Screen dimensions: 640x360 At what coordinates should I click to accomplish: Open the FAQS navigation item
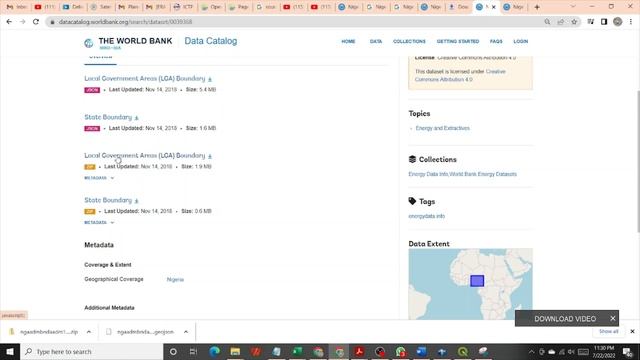click(496, 41)
